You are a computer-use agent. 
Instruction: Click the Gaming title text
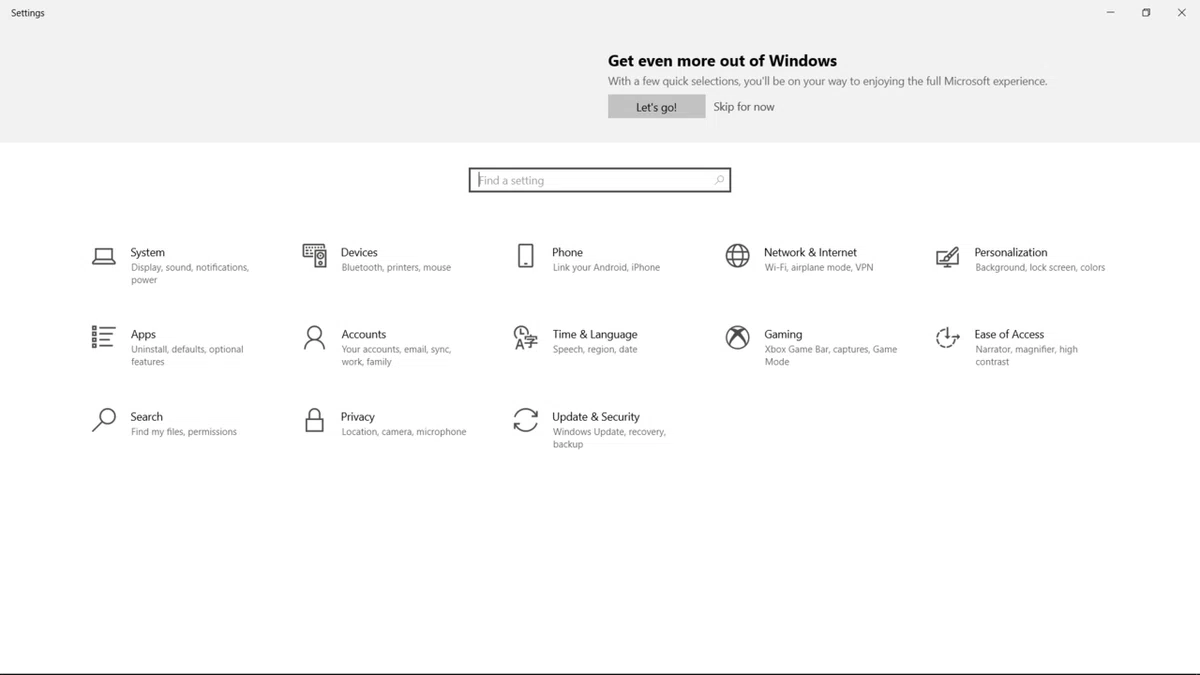pyautogui.click(x=783, y=335)
